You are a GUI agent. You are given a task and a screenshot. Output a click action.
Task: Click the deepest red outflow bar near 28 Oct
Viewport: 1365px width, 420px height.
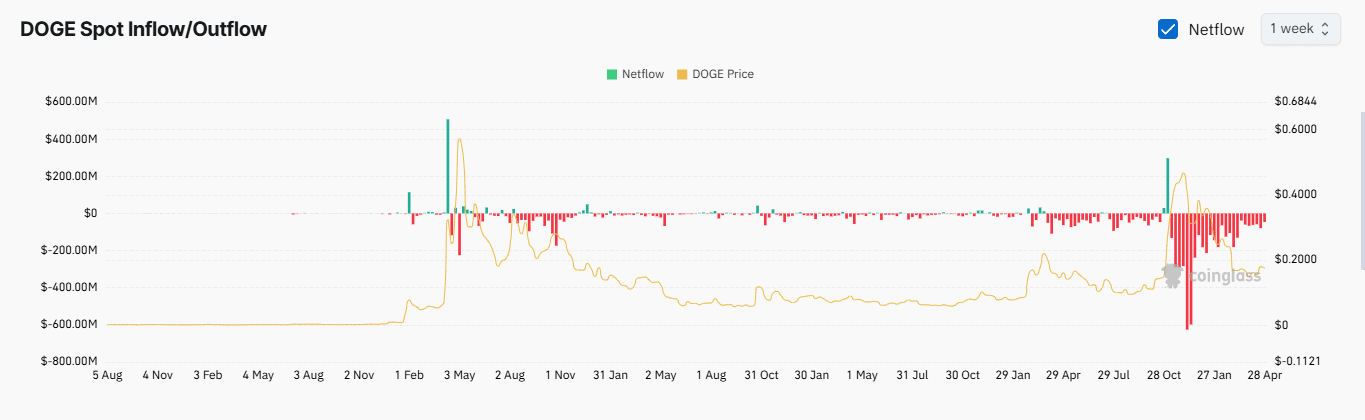tap(1187, 271)
